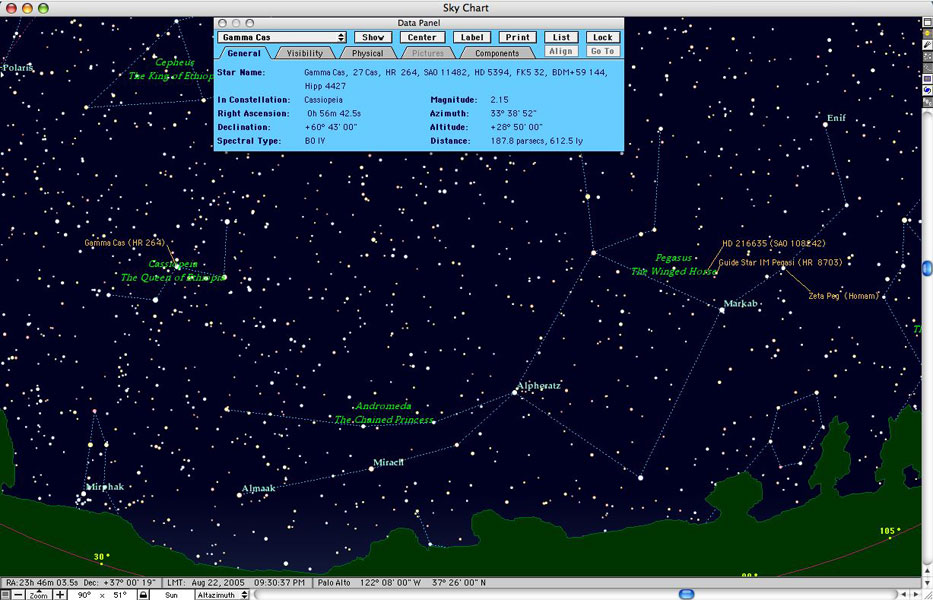Toggle the comet icon in side toolbar
The image size is (933, 600).
pyautogui.click(x=928, y=45)
